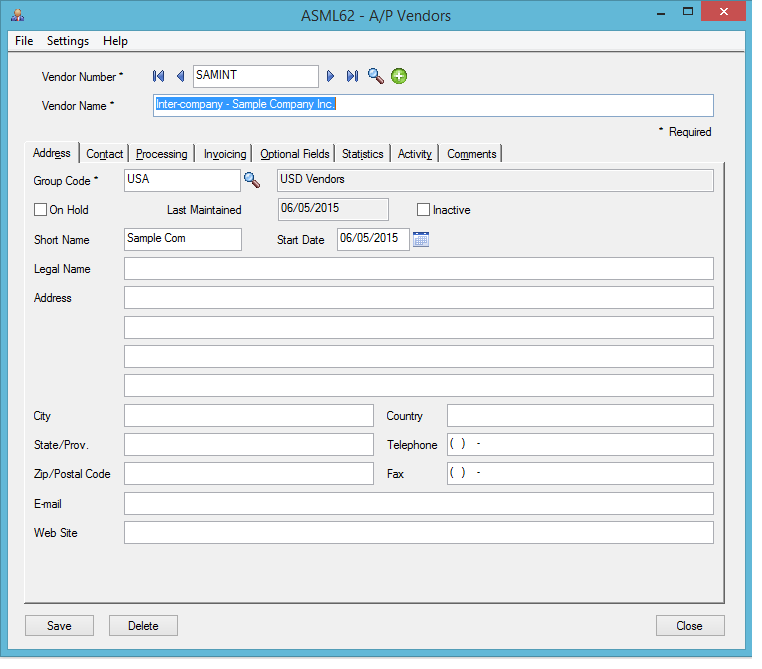Click the previous vendor arrow icon
762x669 pixels.
pos(180,76)
